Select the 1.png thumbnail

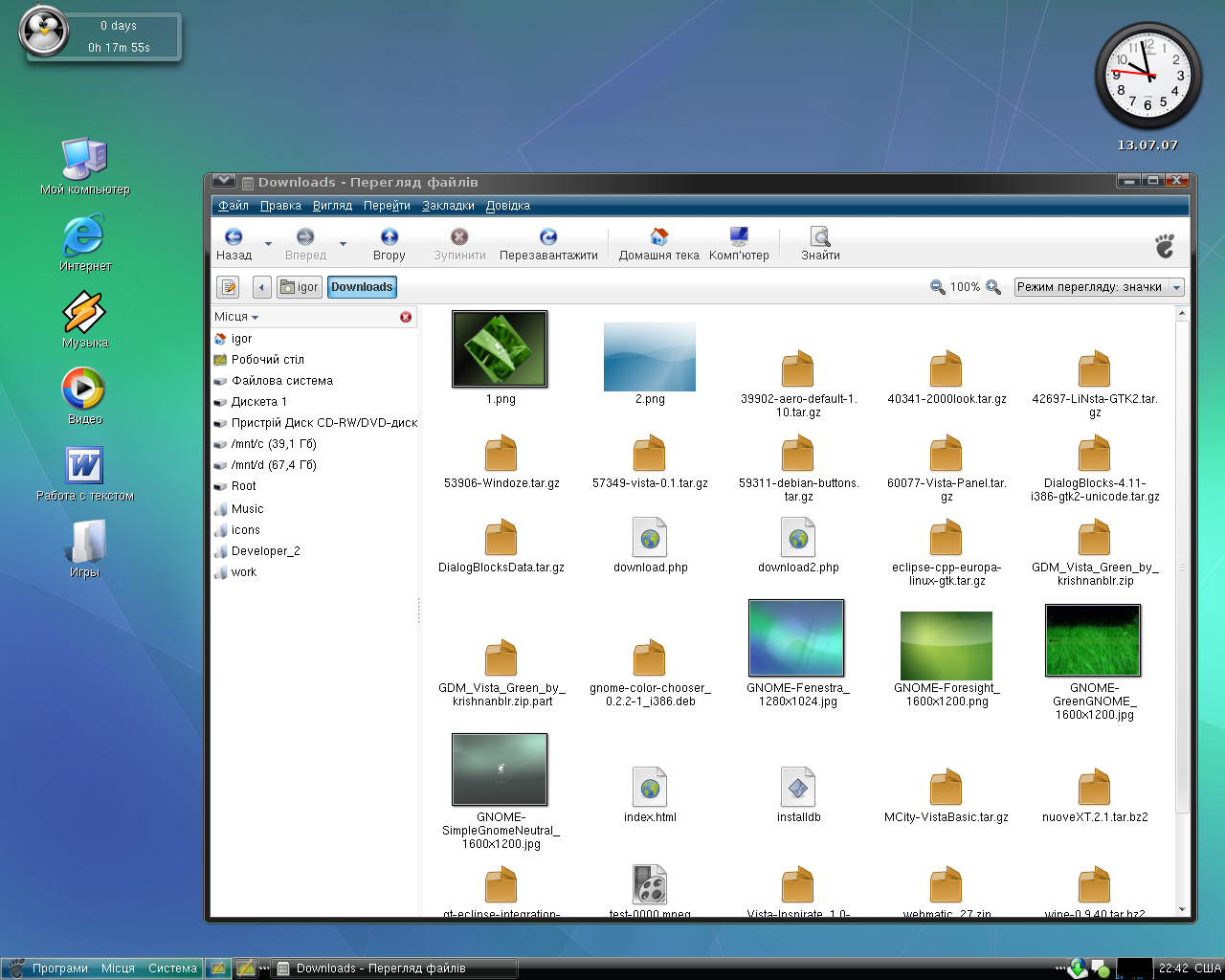click(x=500, y=348)
